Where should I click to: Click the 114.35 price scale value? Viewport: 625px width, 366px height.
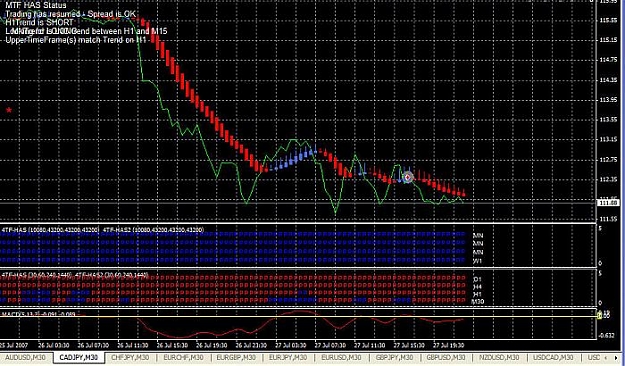608,80
